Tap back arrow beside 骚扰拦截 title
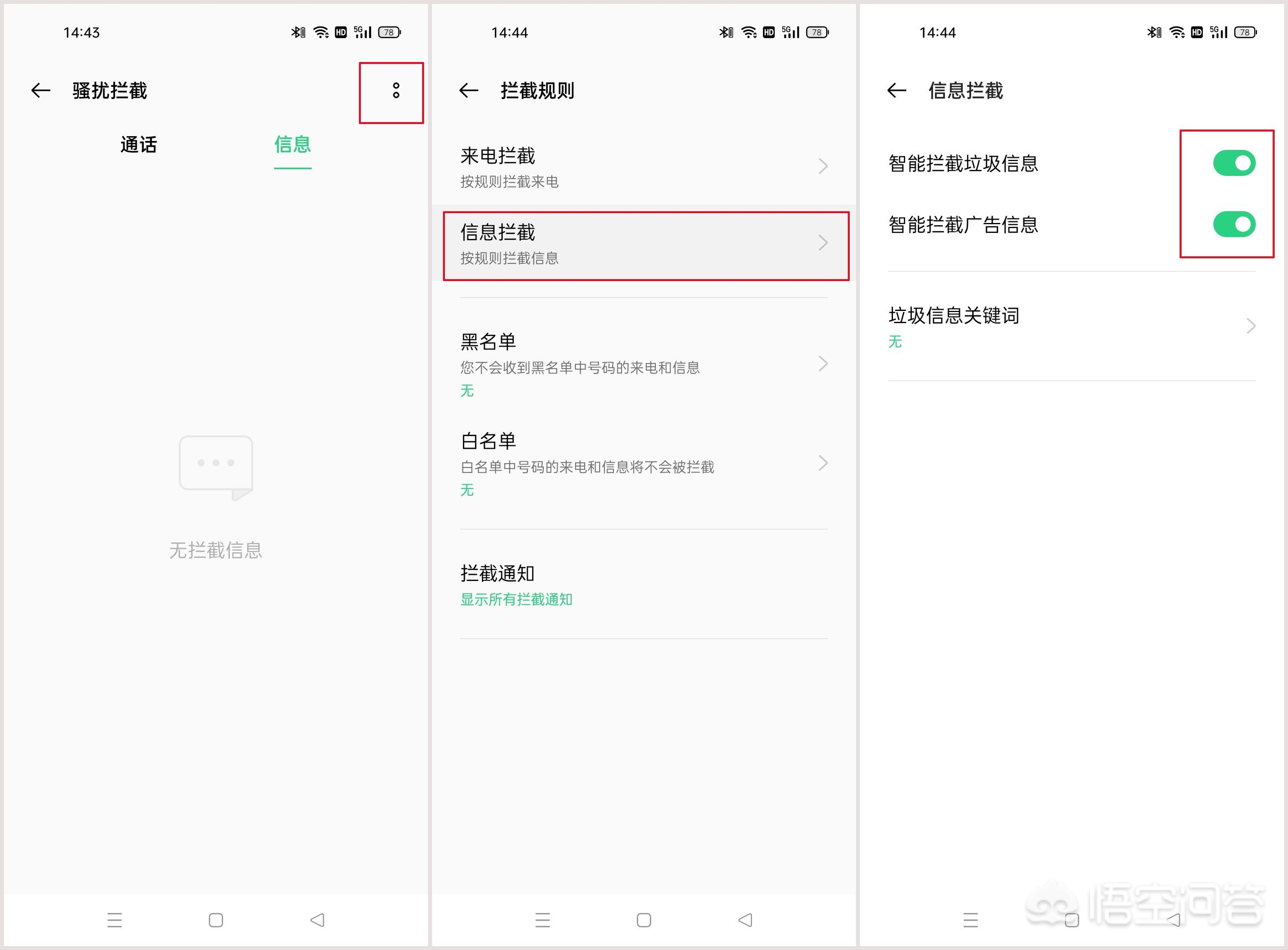This screenshot has height=950, width=1288. 40,90
